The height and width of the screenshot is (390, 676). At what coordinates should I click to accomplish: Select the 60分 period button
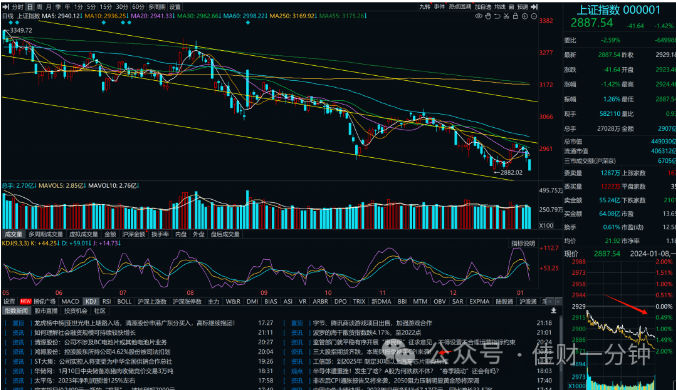138,7
